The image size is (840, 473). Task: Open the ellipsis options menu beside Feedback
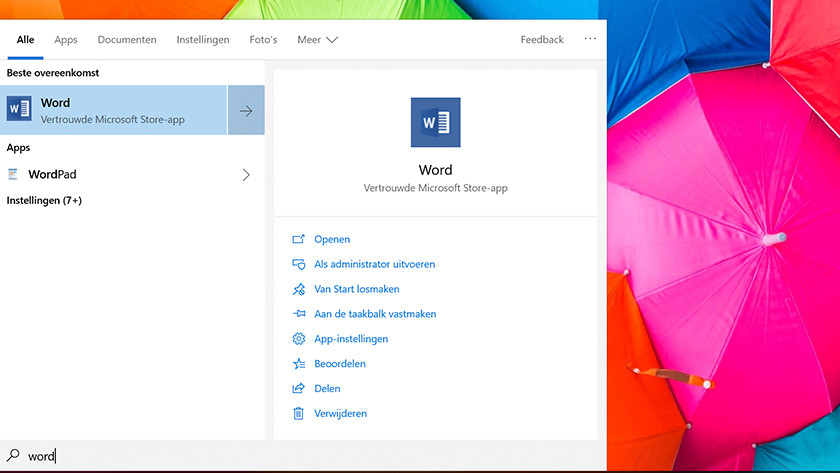point(590,39)
